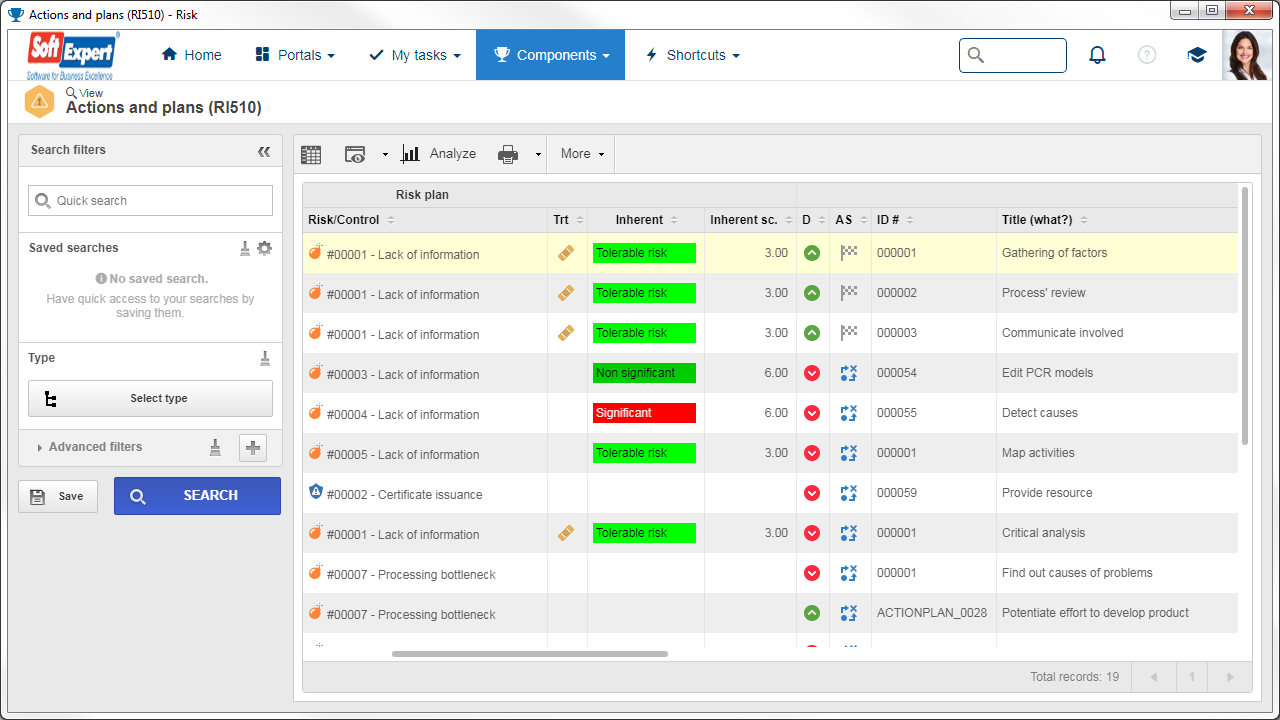1280x720 pixels.
Task: Open the user profile photo
Action: tap(1246, 55)
